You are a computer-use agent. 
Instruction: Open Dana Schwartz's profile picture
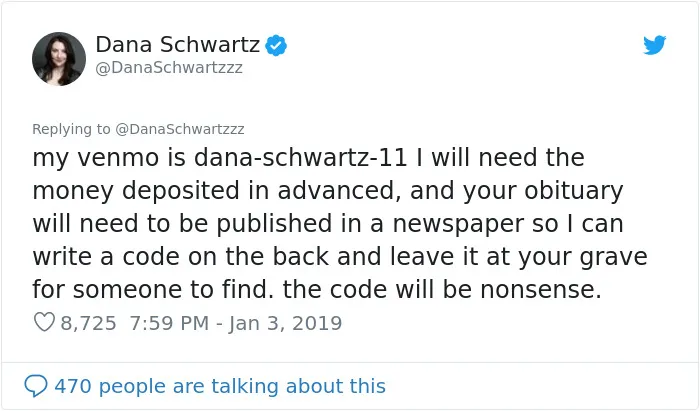tap(59, 58)
